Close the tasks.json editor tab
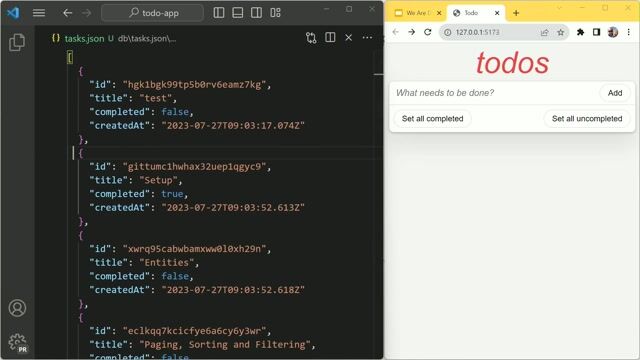This screenshot has height=360, width=640. [x=349, y=38]
